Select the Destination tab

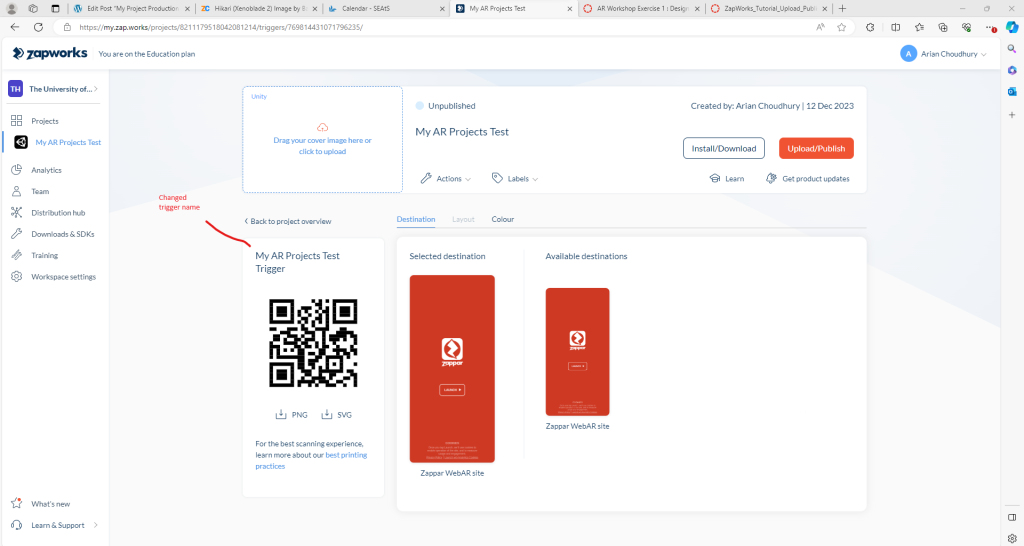[x=416, y=219]
